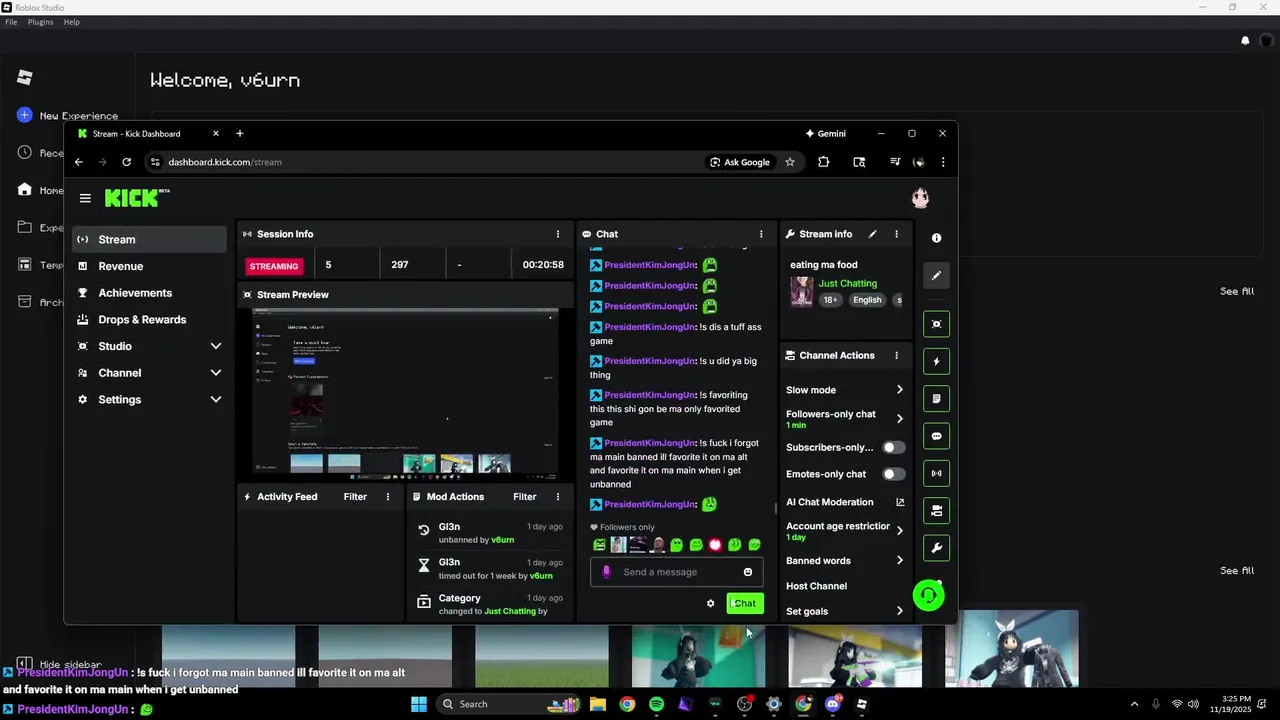Go back in the browser
The image size is (1280, 720).
(x=79, y=162)
